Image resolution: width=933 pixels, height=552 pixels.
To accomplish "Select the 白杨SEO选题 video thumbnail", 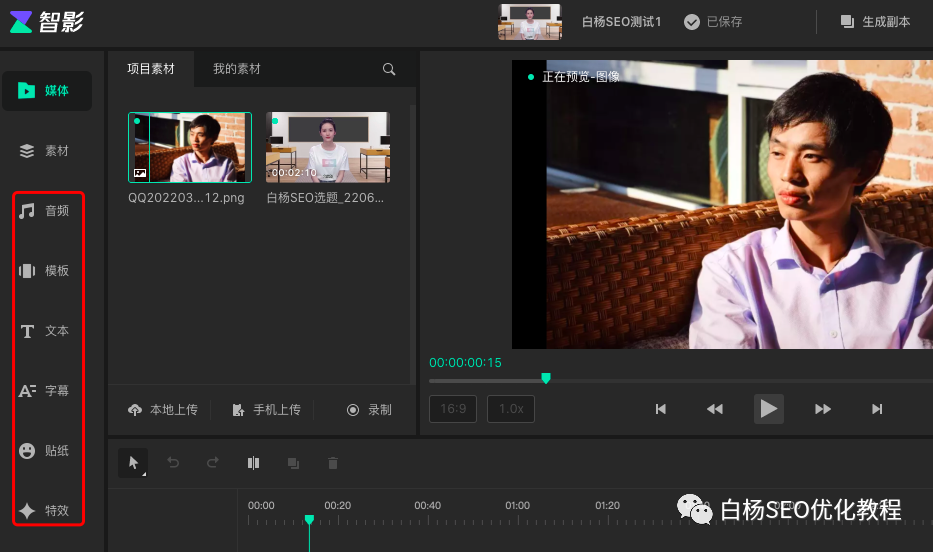I will tap(328, 147).
